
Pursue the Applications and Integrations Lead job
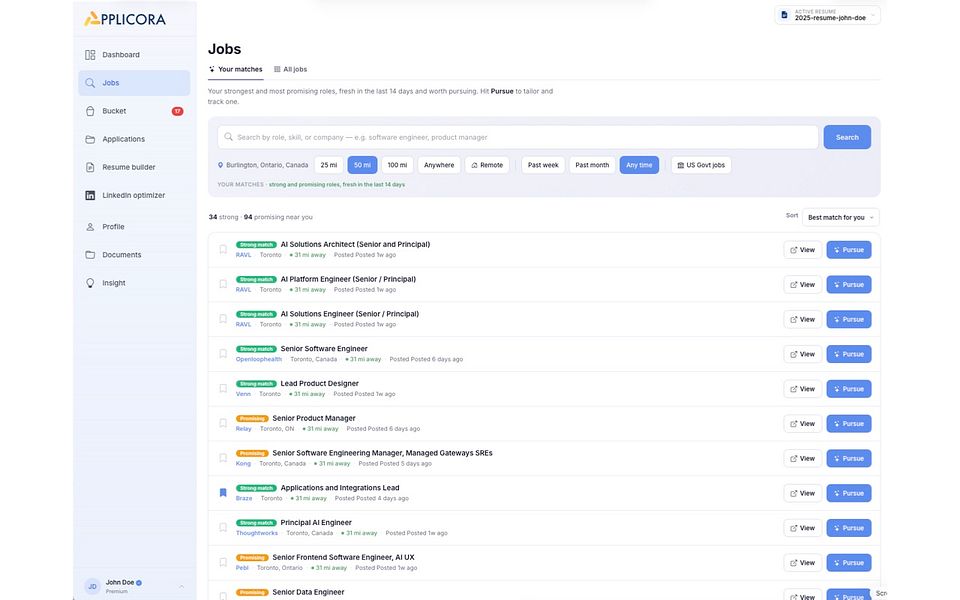pos(849,493)
